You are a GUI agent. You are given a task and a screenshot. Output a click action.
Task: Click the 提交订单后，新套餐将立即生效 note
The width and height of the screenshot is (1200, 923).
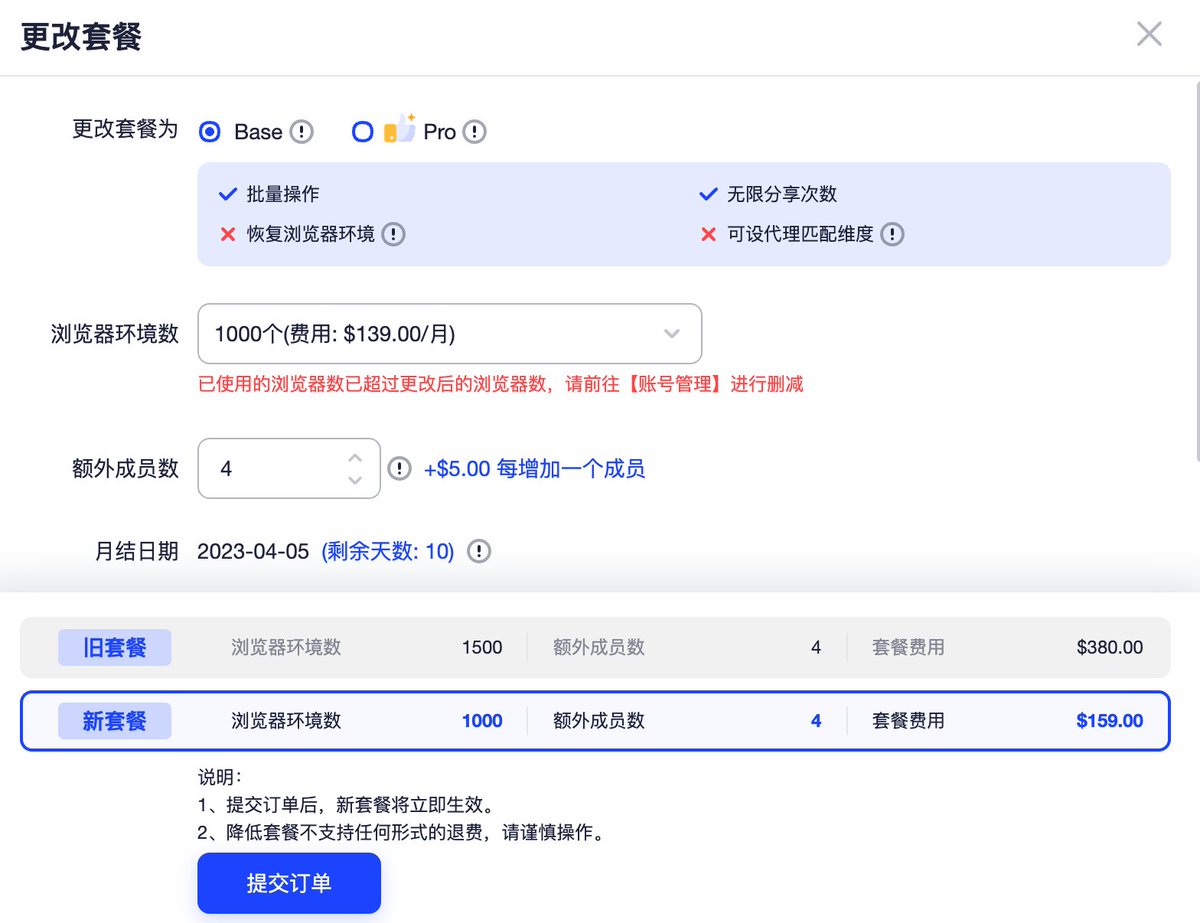tap(346, 804)
